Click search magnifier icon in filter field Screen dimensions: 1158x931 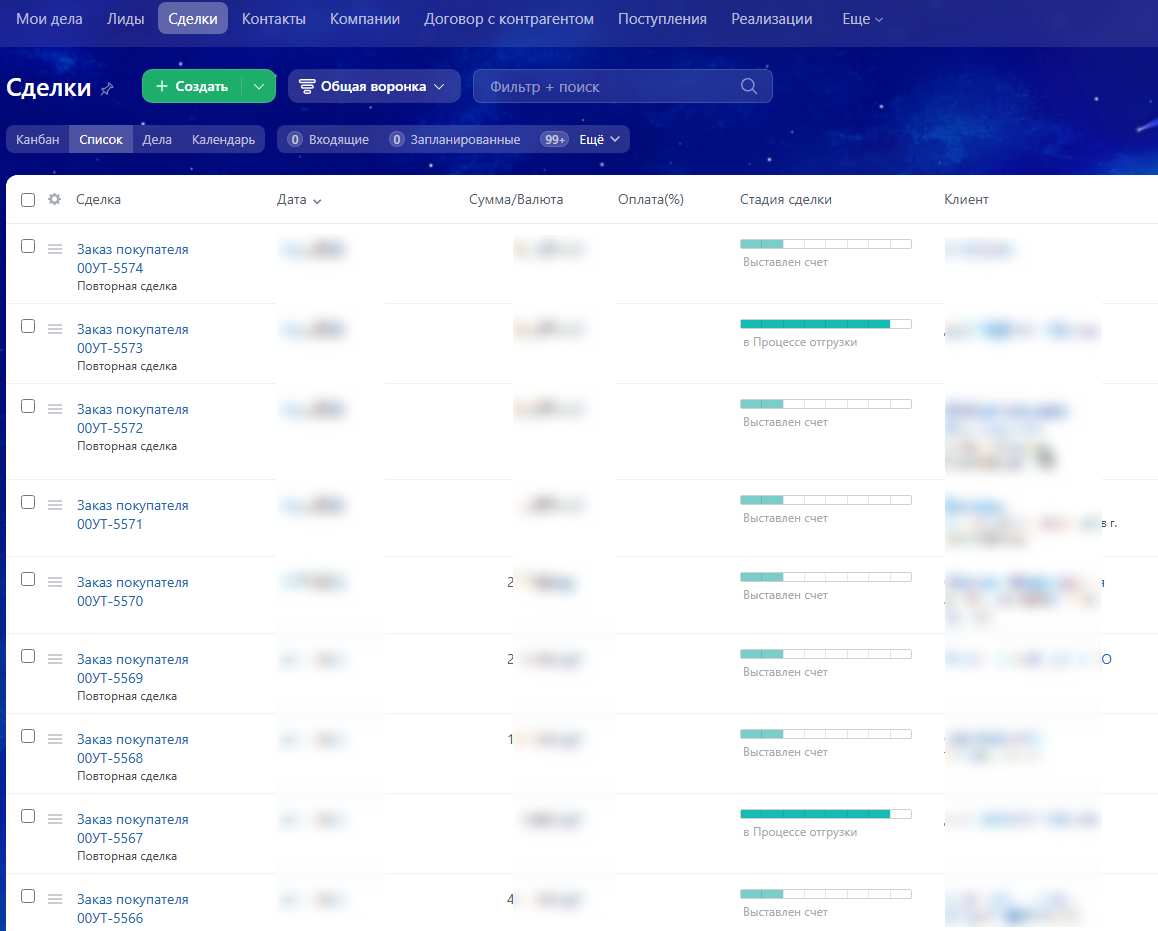pyautogui.click(x=749, y=86)
